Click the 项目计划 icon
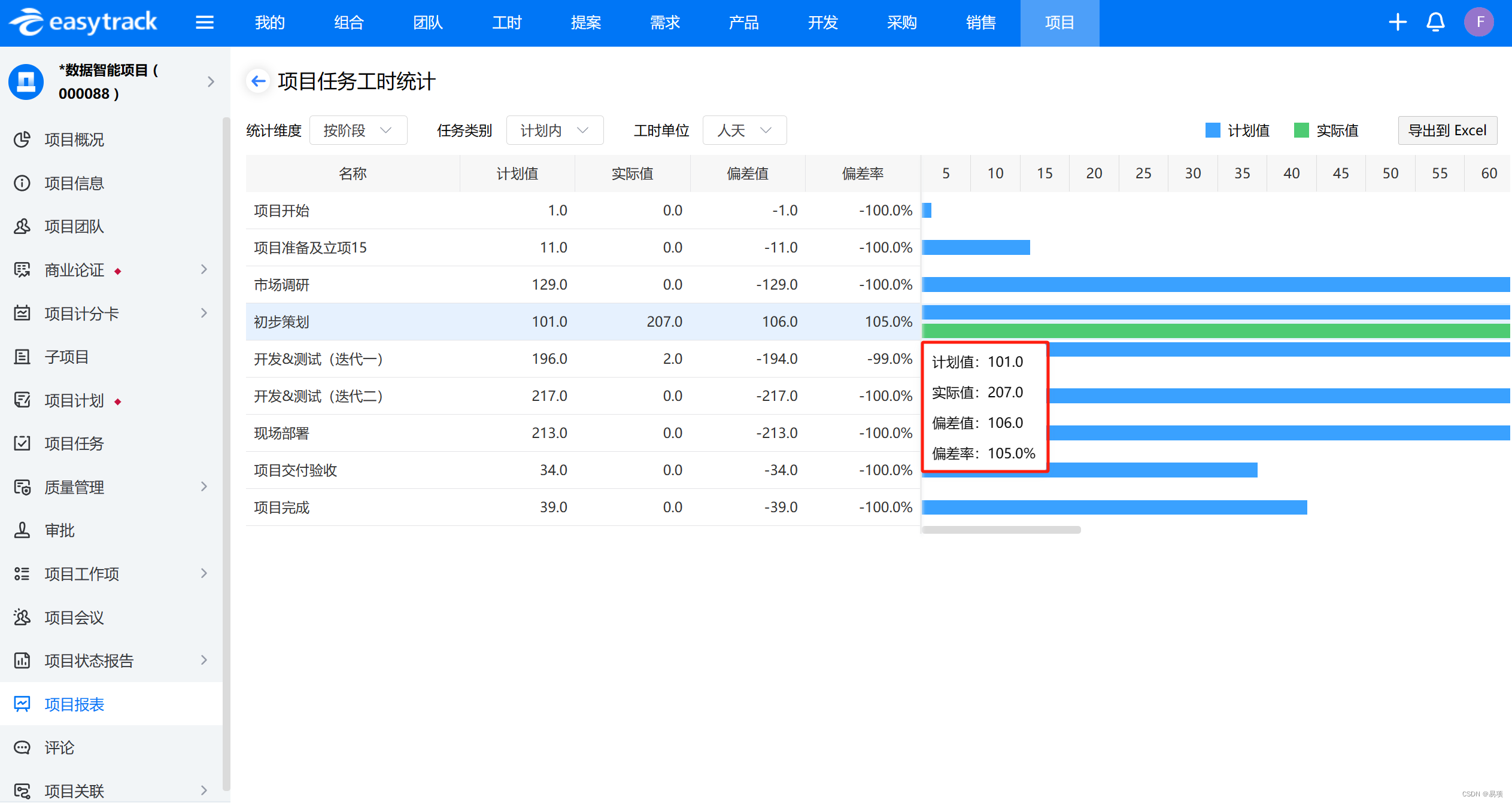The image size is (1512, 803). [22, 400]
